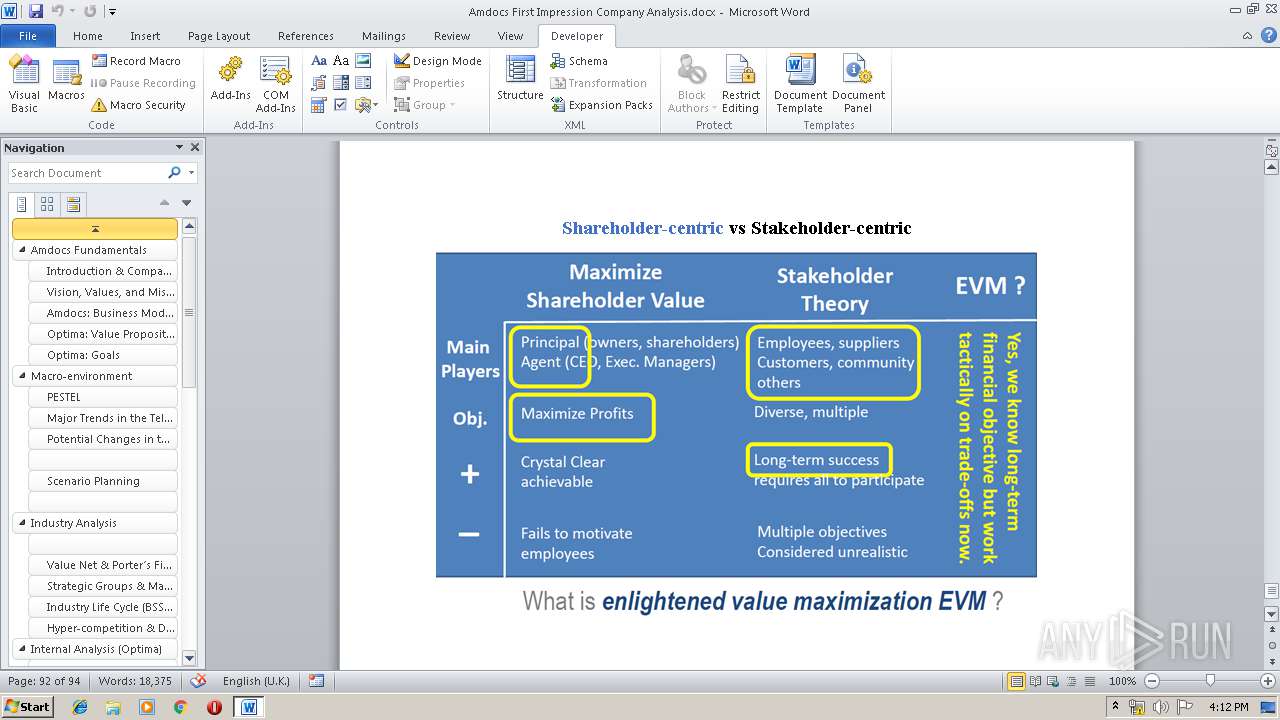Insert Drop-Down List content control
The image size is (1280, 720).
tap(363, 83)
